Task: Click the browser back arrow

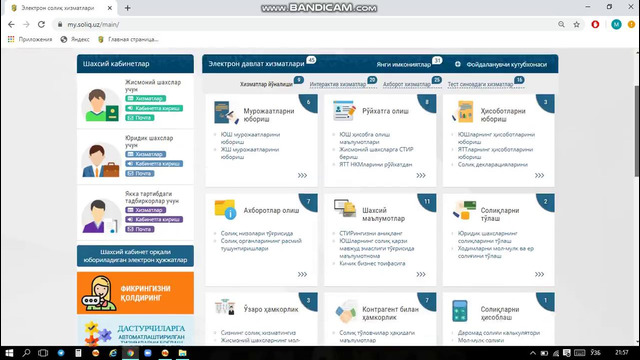Action: coord(11,24)
